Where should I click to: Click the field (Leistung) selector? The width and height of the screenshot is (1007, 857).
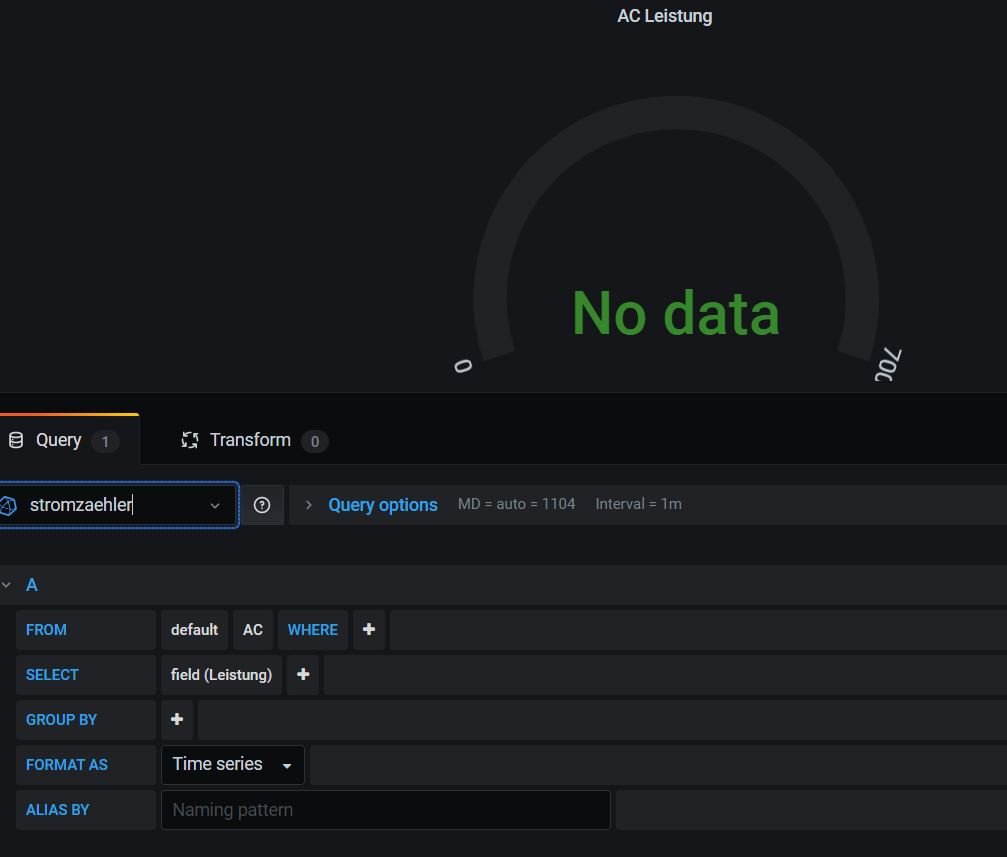[x=221, y=675]
